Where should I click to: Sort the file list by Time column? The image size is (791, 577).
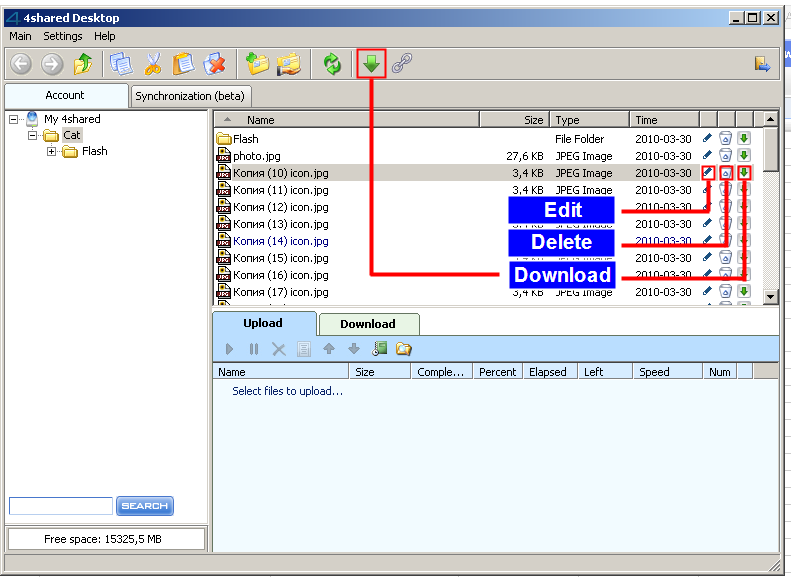pyautogui.click(x=664, y=120)
